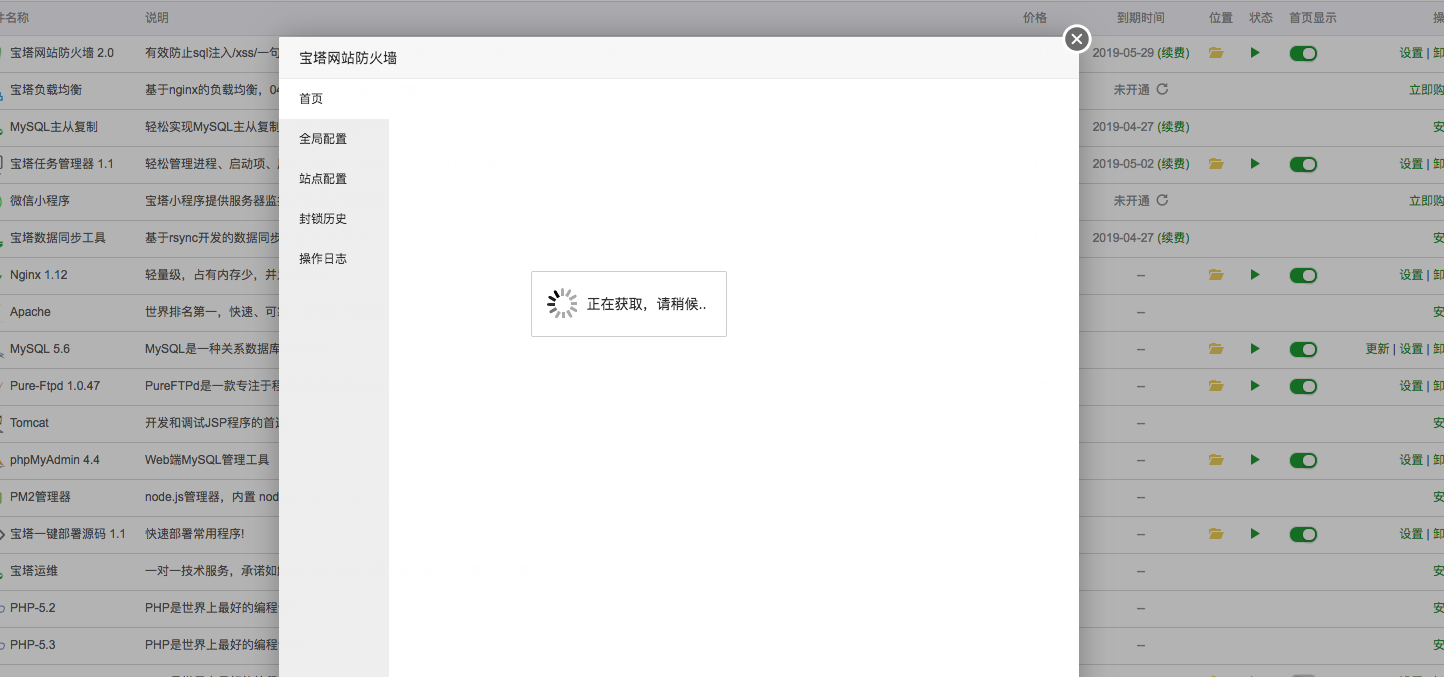Click 更新 for MySQL 5.6 row

point(1377,349)
